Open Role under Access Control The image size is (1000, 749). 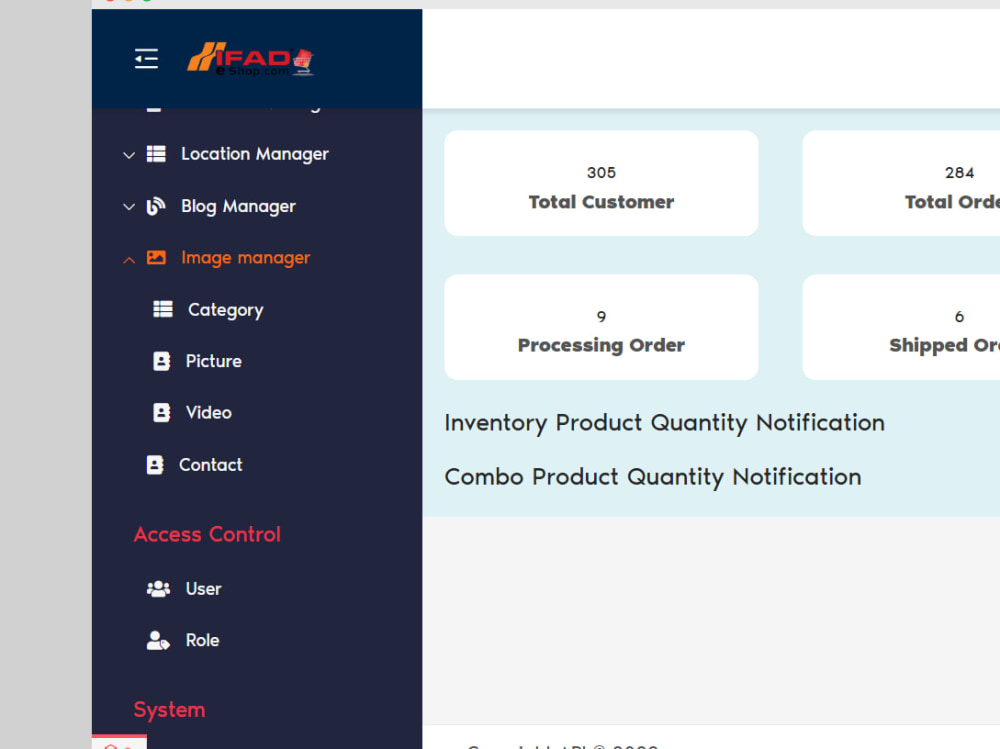tap(202, 640)
